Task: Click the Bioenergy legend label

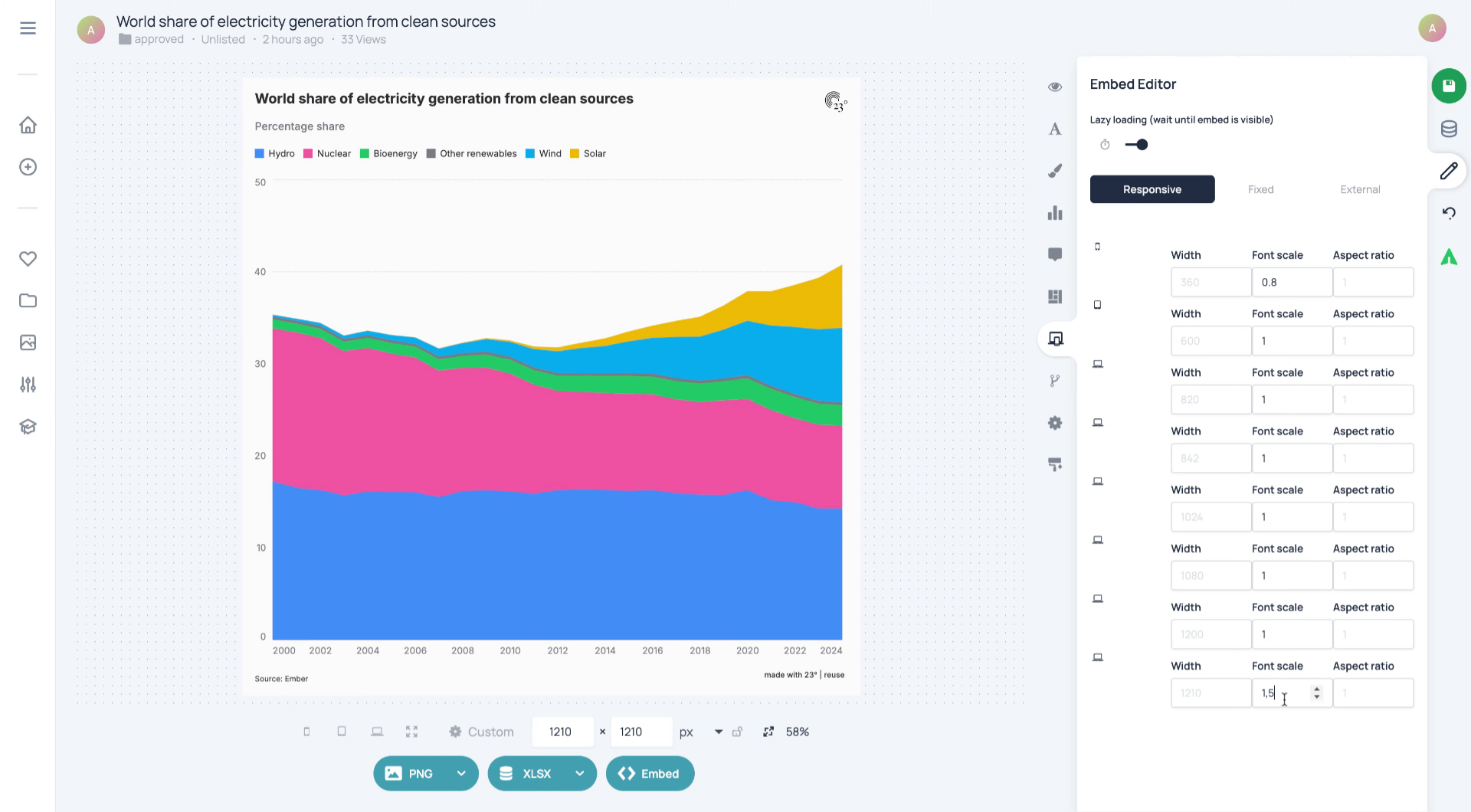Action: click(395, 153)
